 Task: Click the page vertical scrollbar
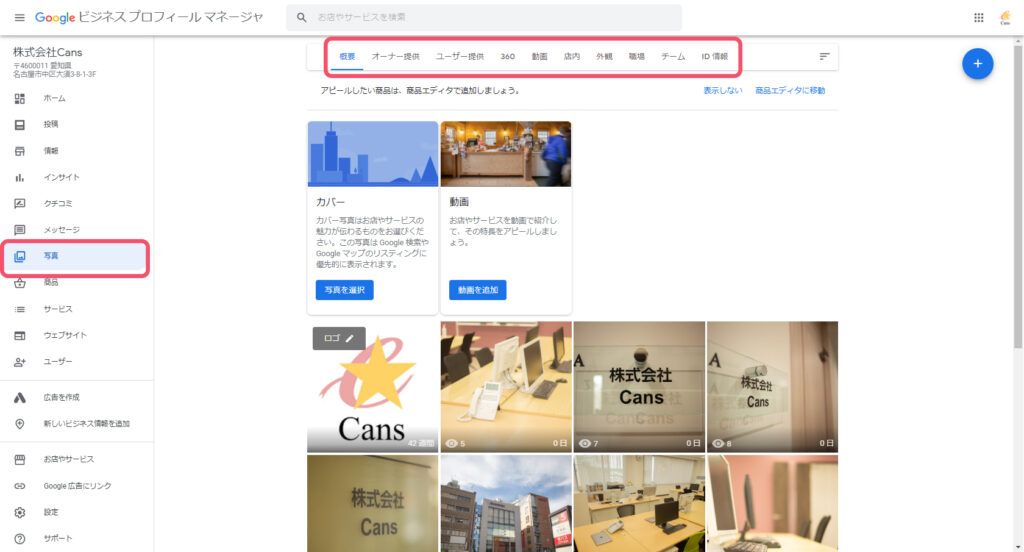(x=1018, y=200)
